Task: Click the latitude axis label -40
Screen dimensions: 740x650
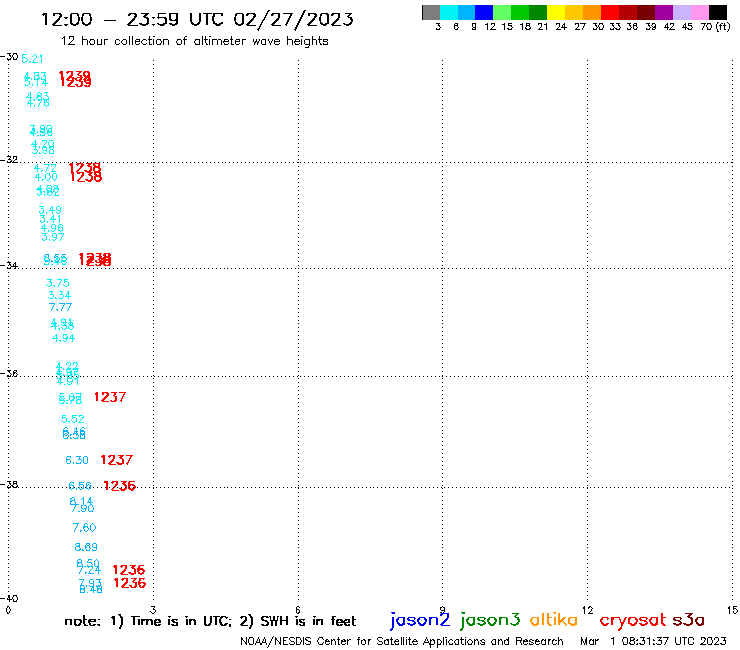Action: click(x=10, y=599)
